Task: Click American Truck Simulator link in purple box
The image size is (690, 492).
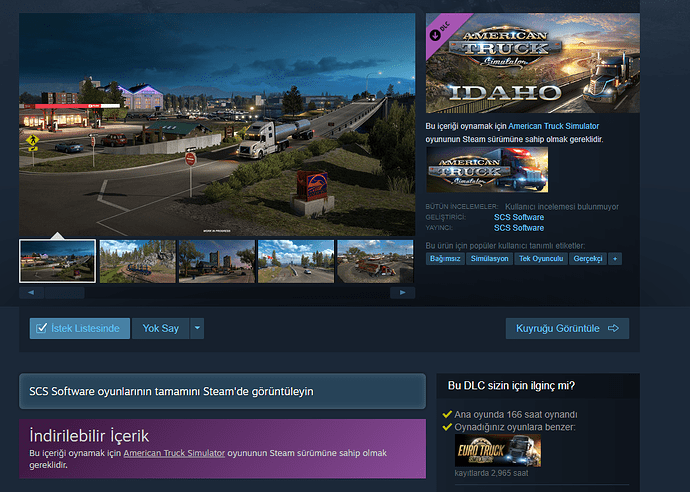Action: click(x=174, y=453)
